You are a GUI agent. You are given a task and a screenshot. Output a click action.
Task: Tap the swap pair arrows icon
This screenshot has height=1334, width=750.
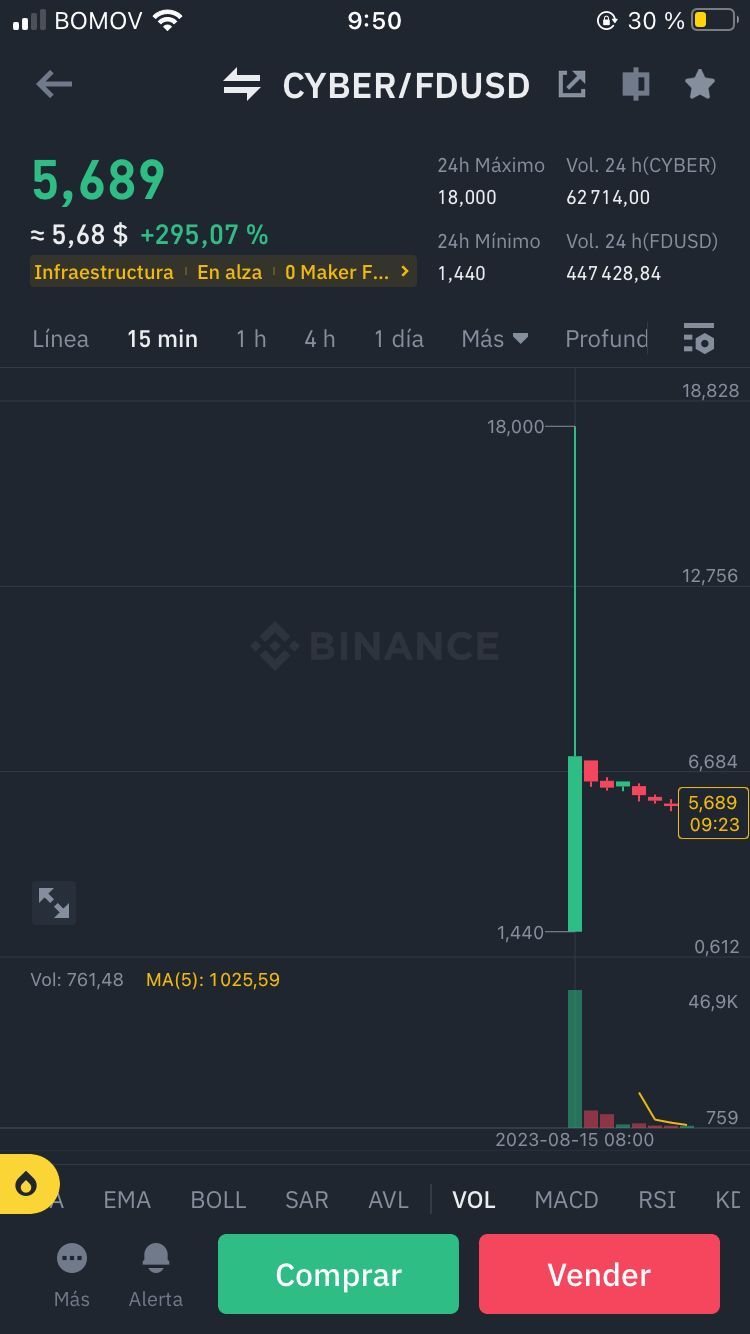(x=241, y=85)
